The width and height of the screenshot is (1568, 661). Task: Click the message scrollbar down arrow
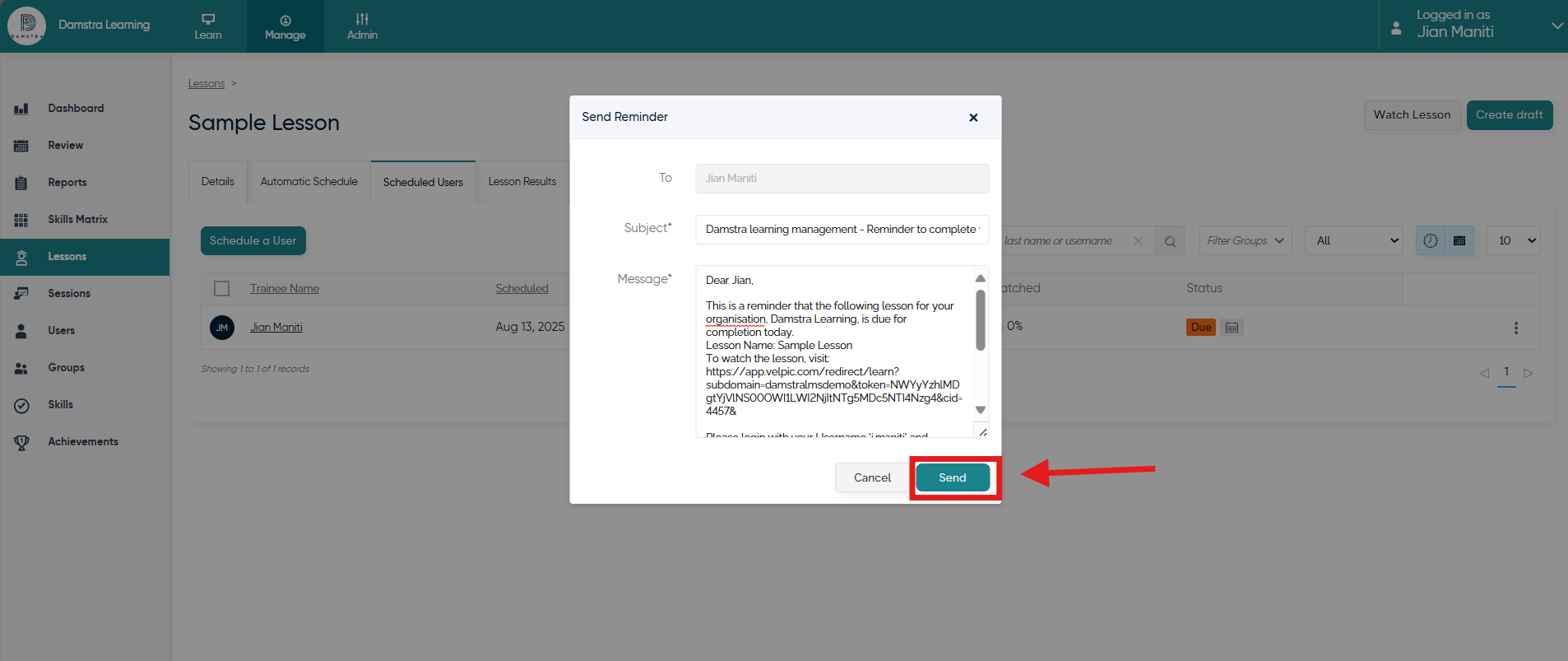click(981, 410)
